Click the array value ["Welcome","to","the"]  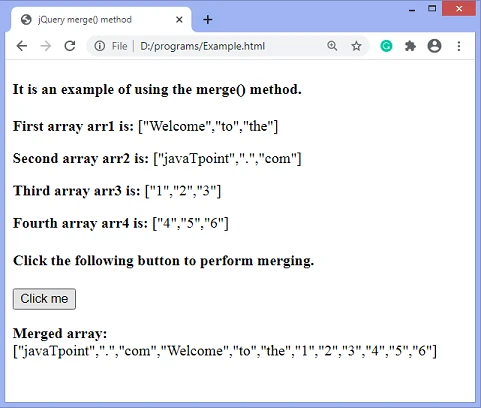coord(208,126)
